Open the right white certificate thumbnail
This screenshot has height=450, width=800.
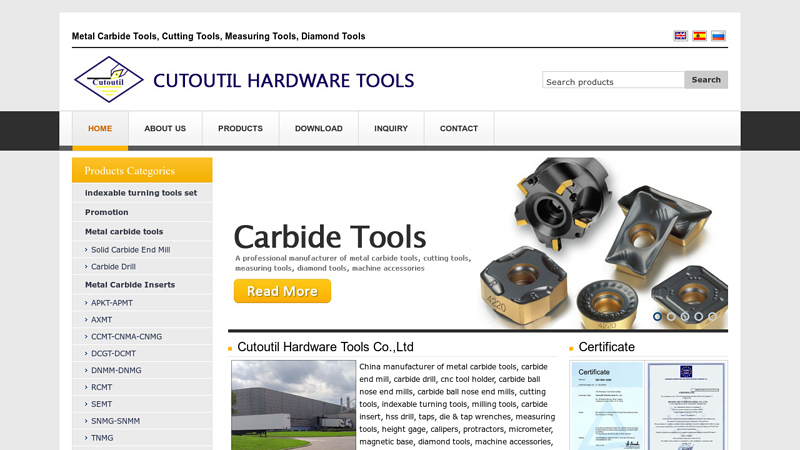686,406
